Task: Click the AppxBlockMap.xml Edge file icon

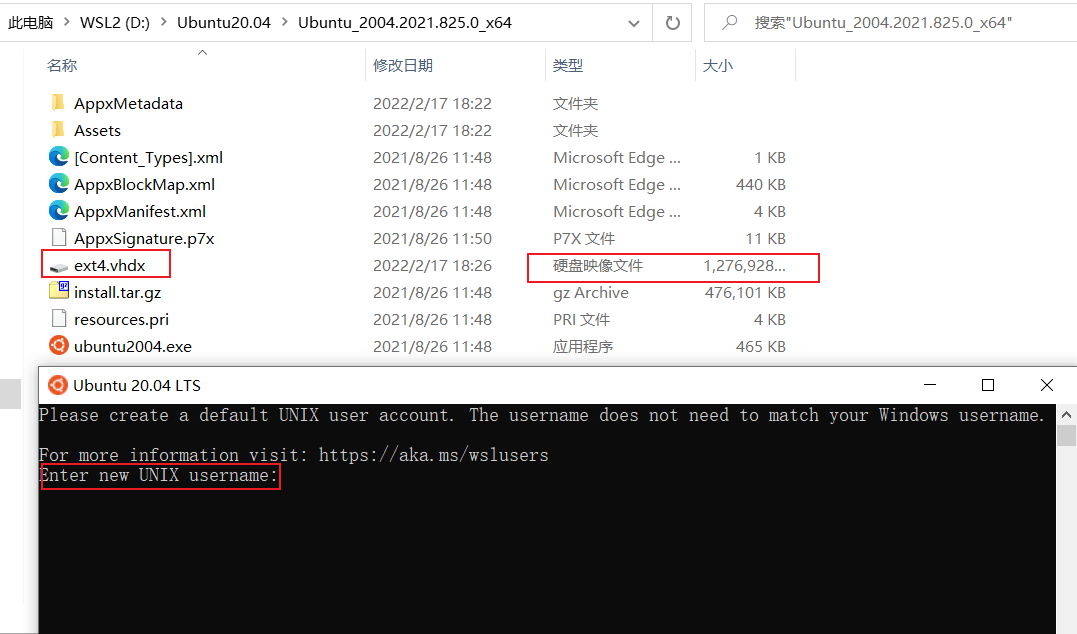Action: click(x=58, y=184)
